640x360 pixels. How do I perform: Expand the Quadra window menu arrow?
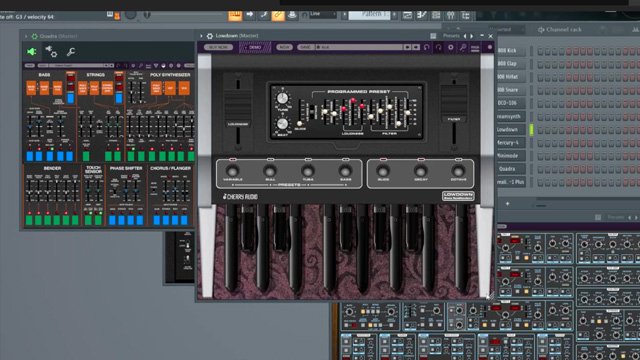point(26,36)
